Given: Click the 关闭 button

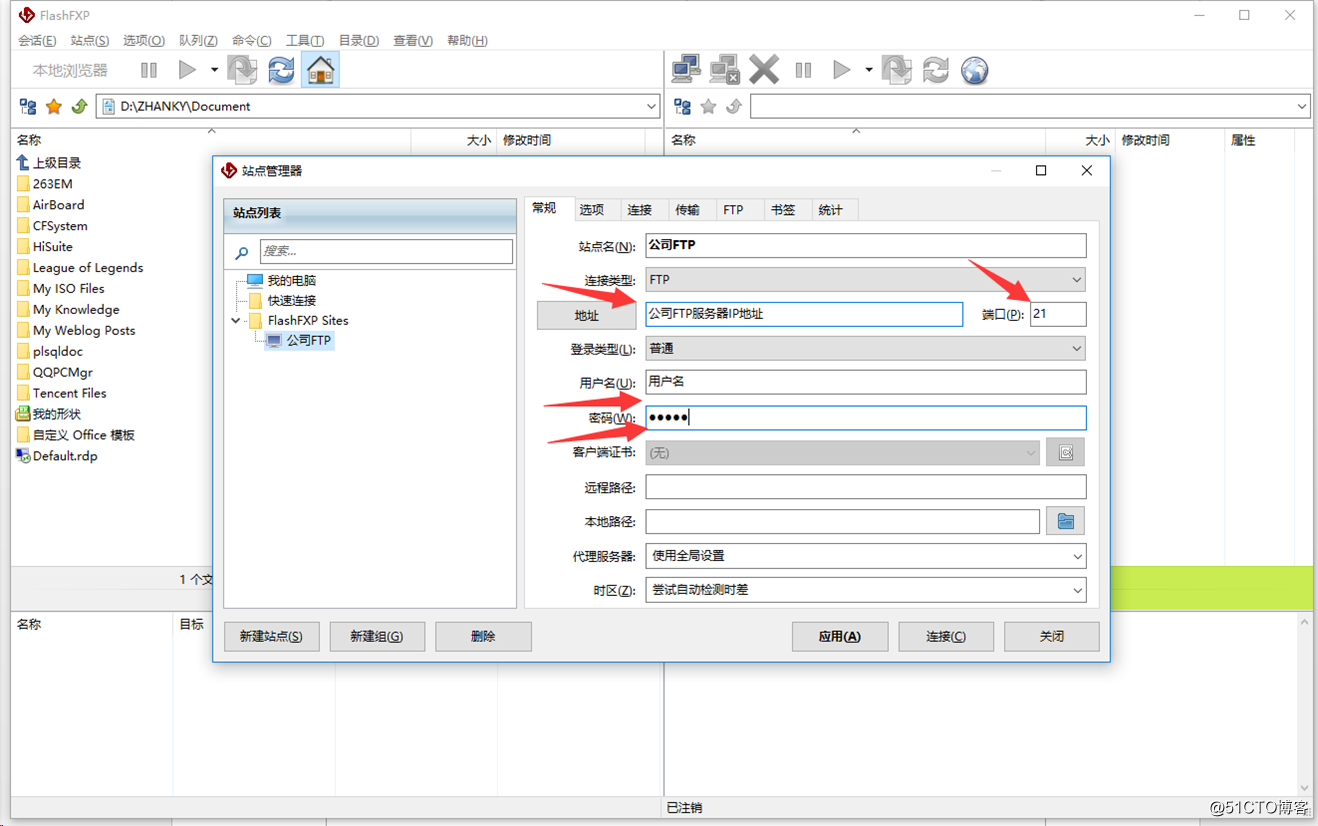Looking at the screenshot, I should point(1052,636).
